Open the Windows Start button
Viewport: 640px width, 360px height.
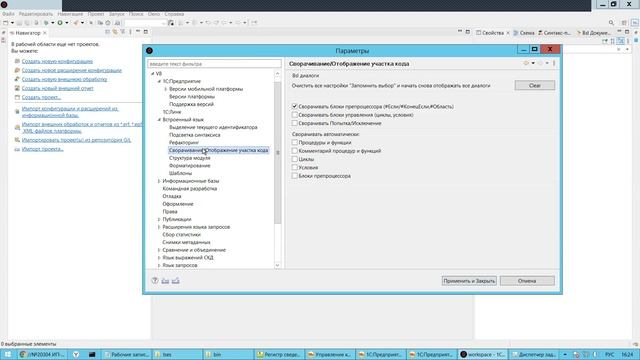[x=8, y=354]
